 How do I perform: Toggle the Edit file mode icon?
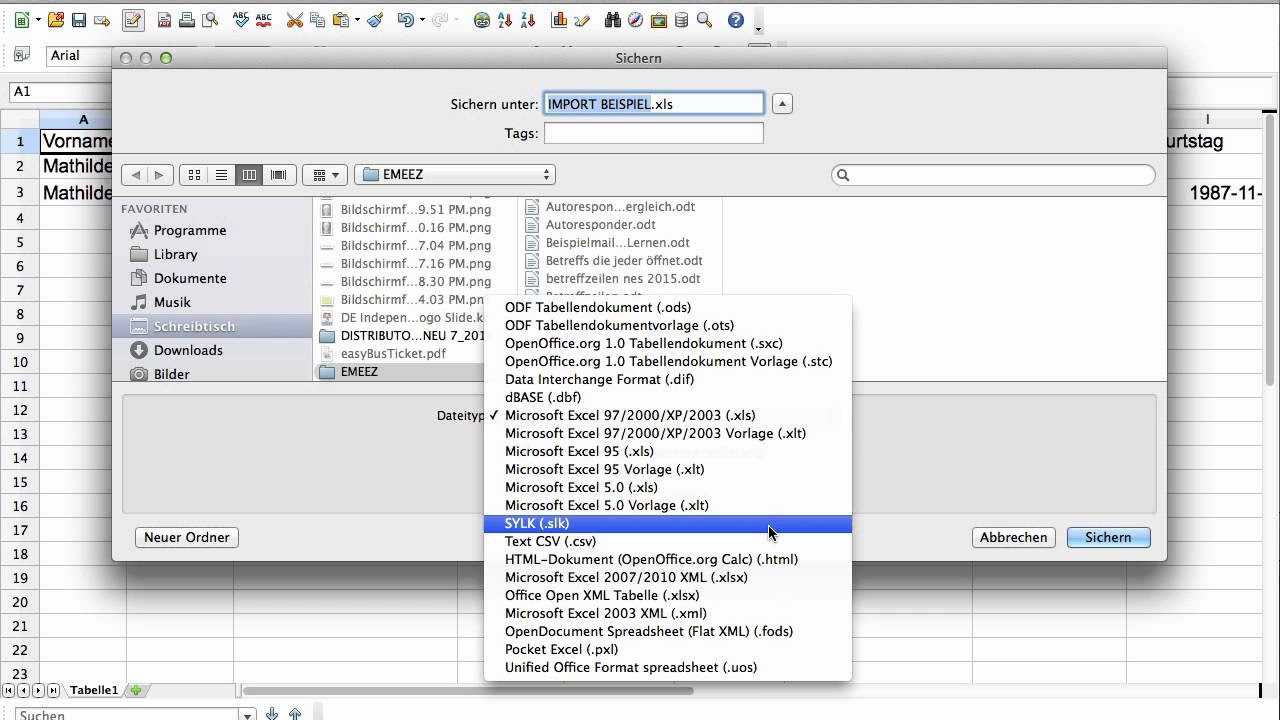(x=133, y=19)
